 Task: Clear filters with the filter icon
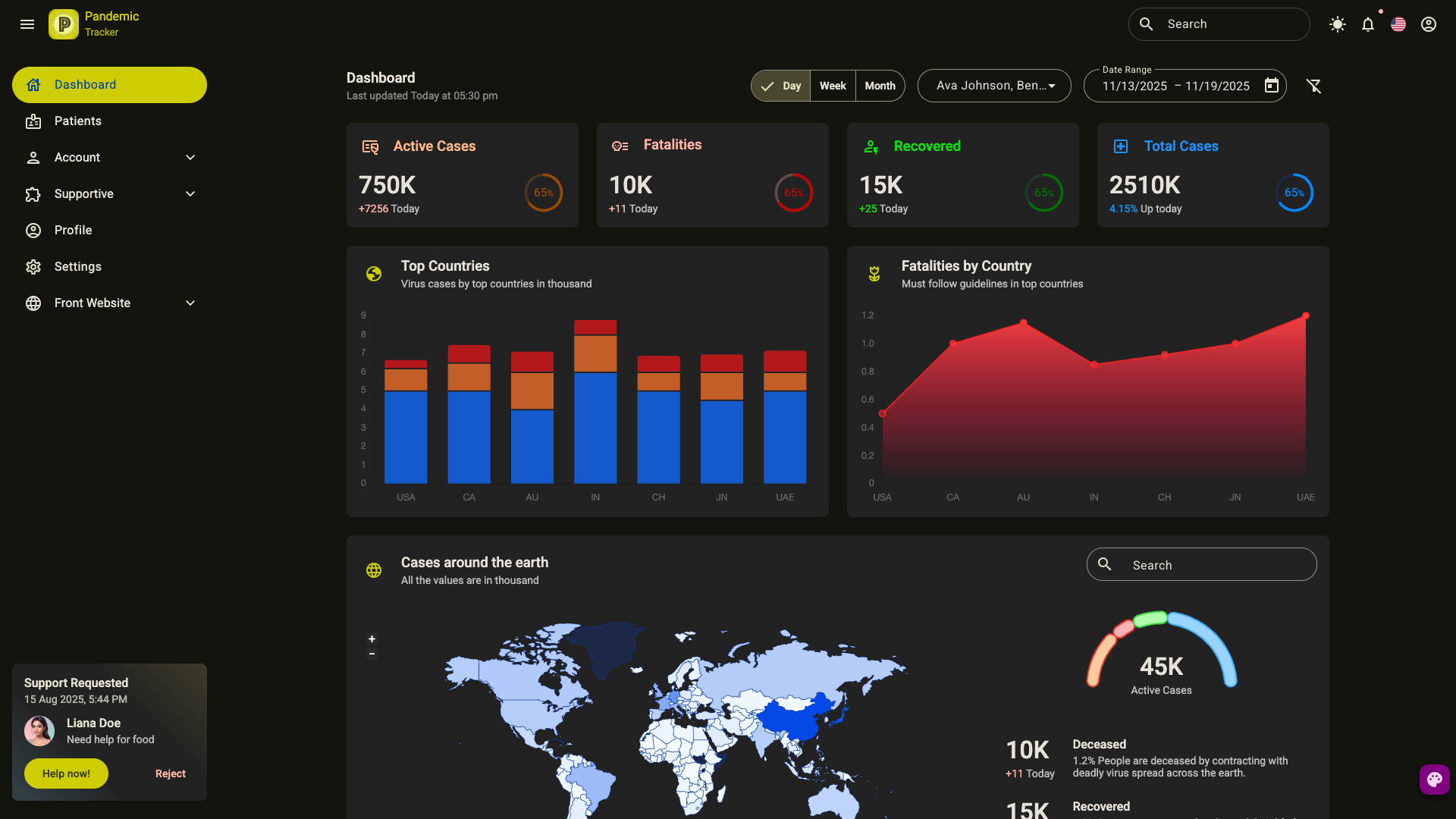tap(1315, 86)
